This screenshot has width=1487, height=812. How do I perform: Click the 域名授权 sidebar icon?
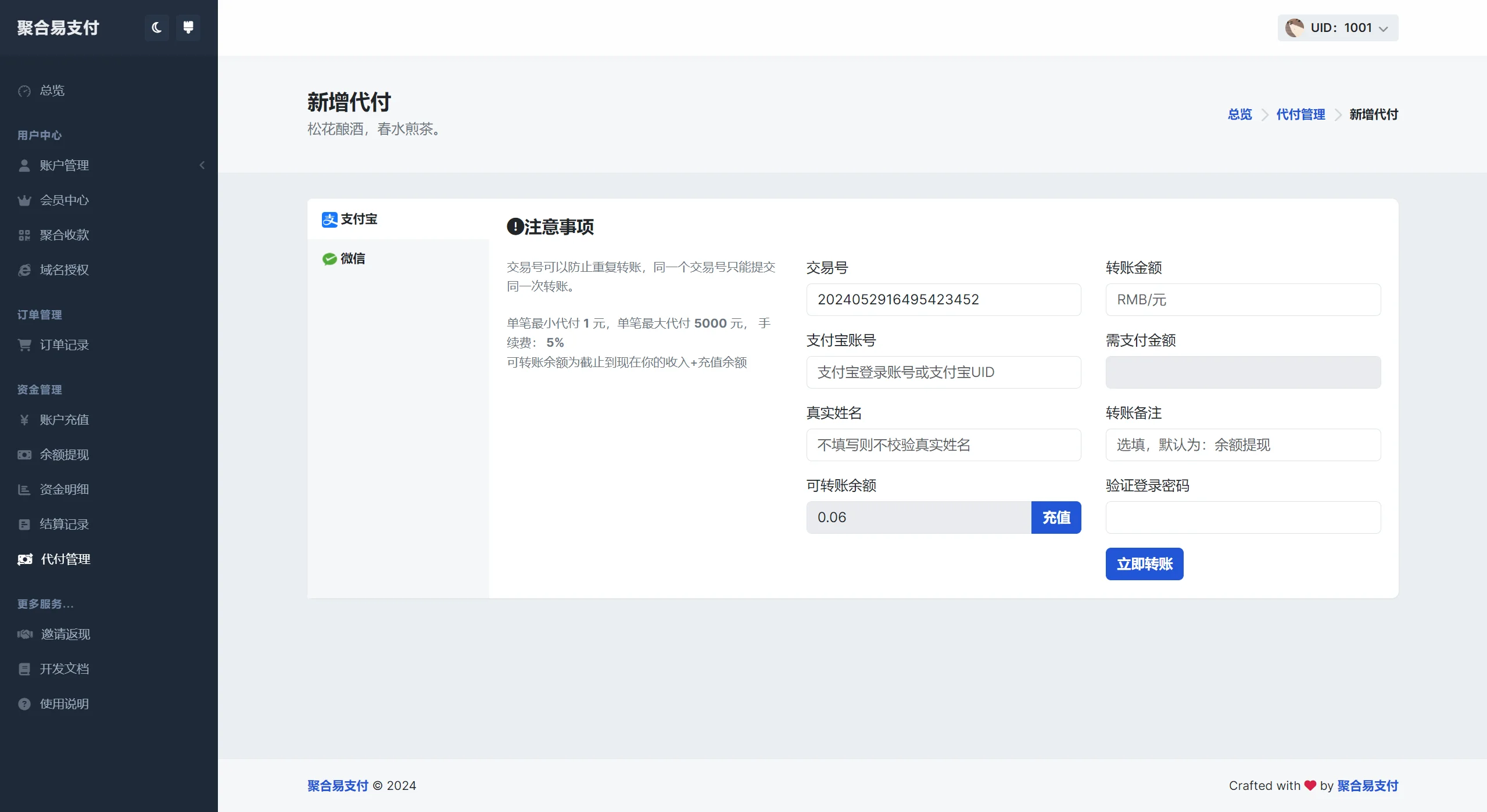(24, 270)
